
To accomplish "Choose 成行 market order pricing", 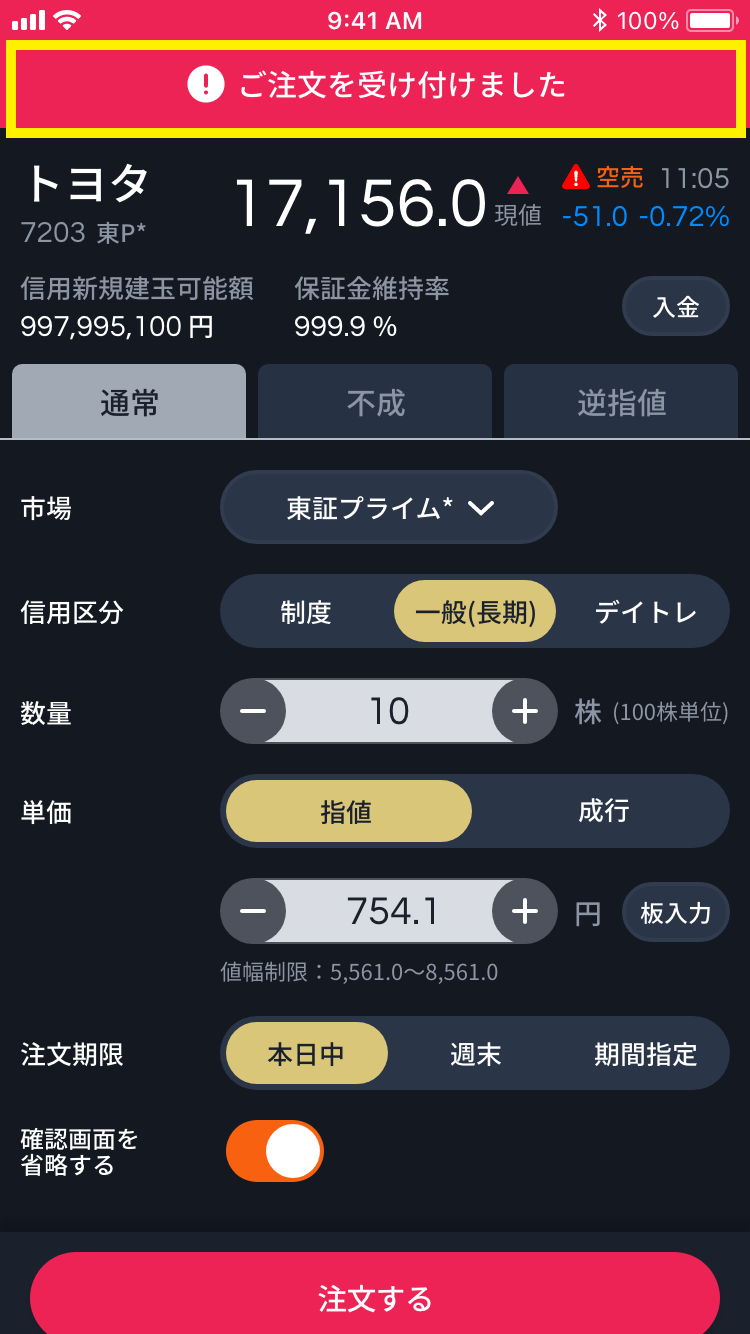I will (x=603, y=811).
